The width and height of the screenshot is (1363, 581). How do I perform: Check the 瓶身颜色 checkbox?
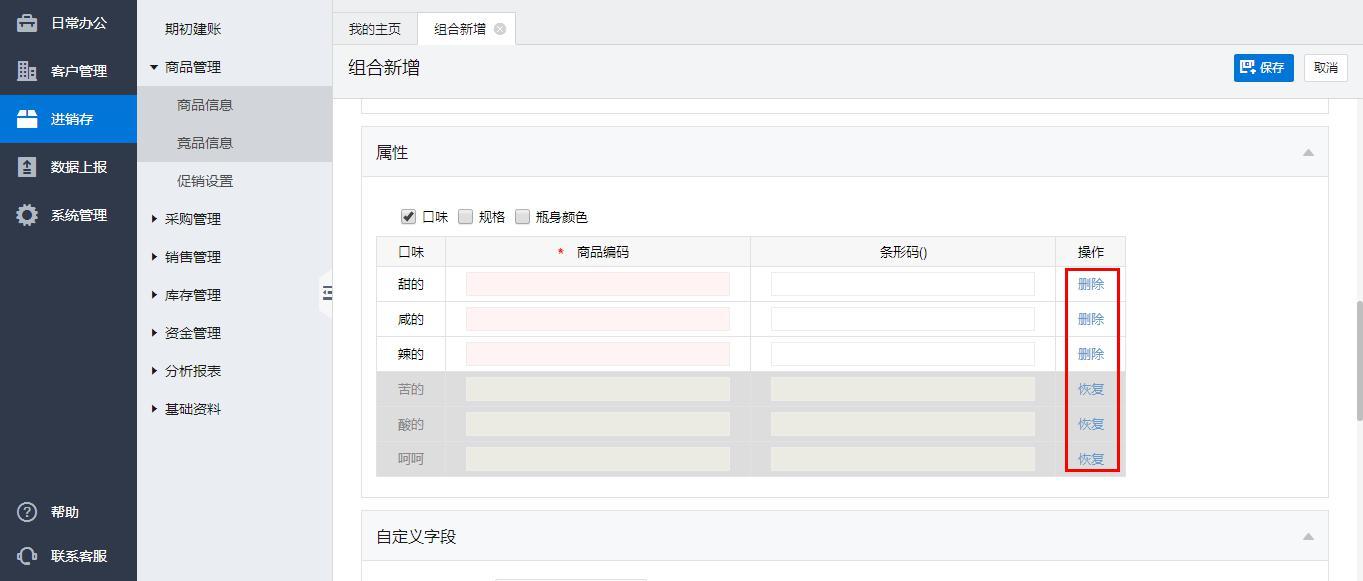pyautogui.click(x=522, y=216)
